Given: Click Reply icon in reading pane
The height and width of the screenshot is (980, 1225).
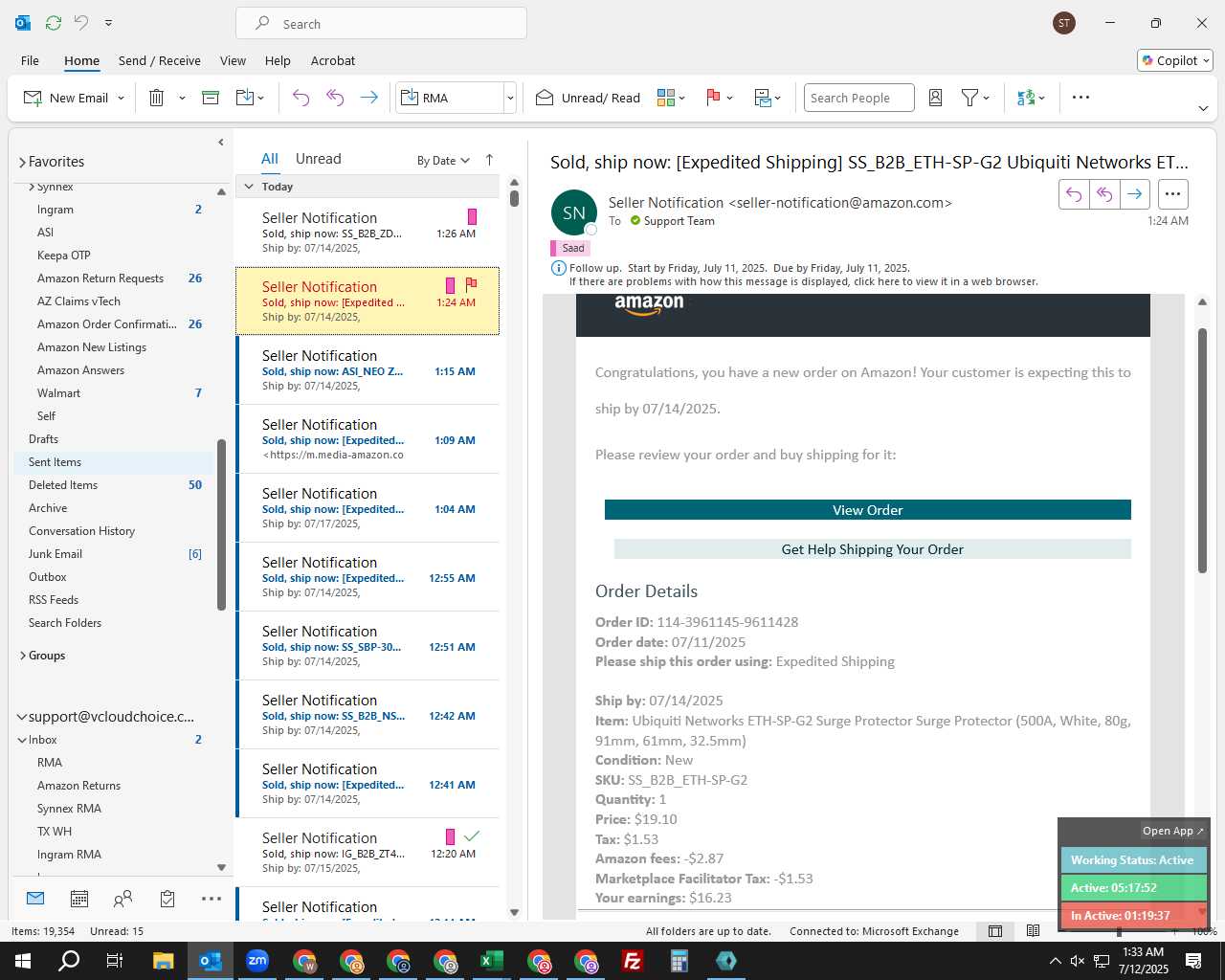Looking at the screenshot, I should (x=1074, y=194).
